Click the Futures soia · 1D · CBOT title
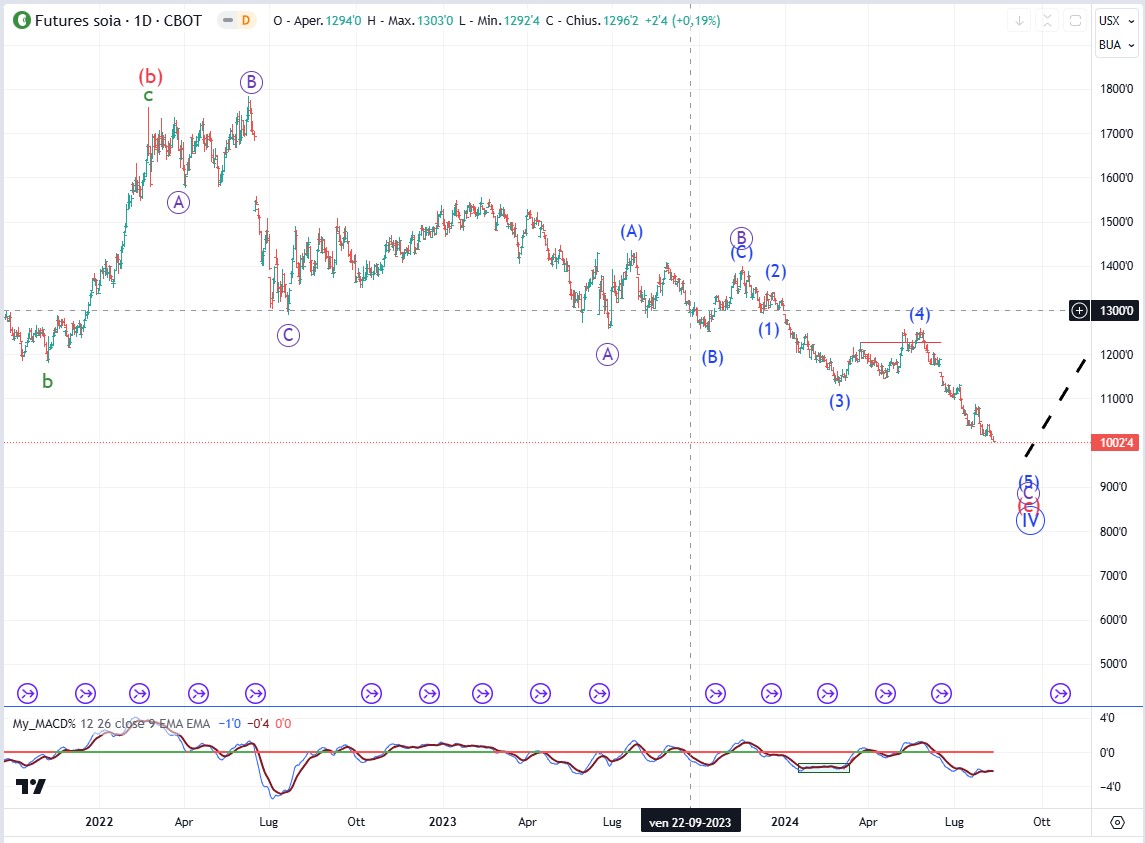This screenshot has width=1145, height=843. coord(118,20)
